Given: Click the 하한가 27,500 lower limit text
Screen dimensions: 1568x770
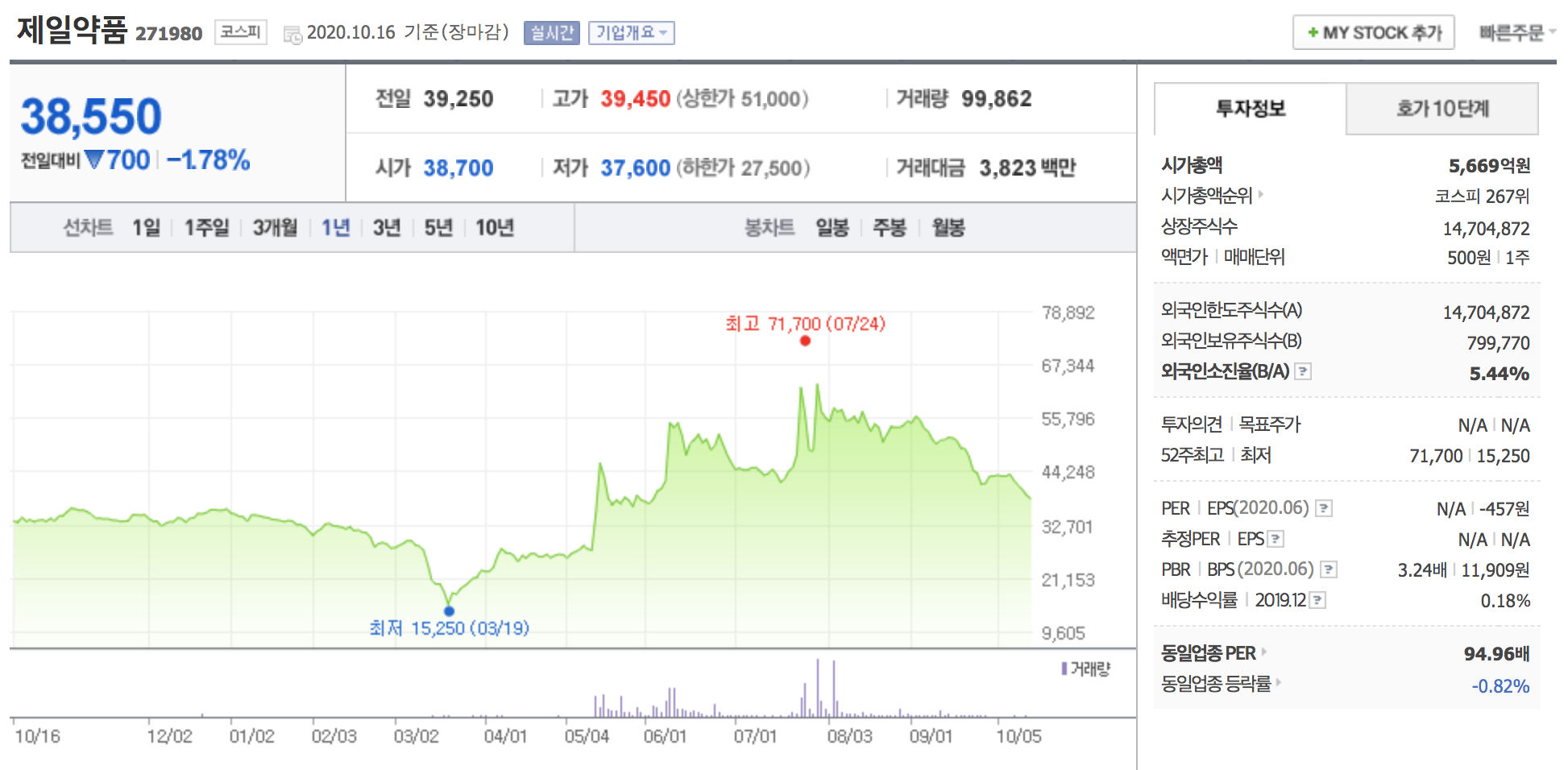Looking at the screenshot, I should point(743,168).
